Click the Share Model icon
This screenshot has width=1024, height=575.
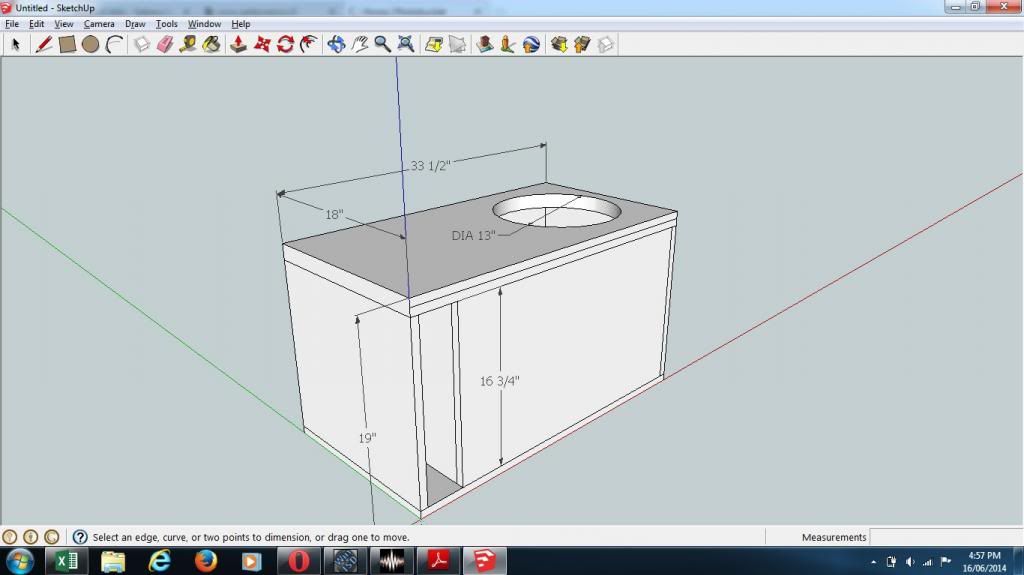[582, 44]
